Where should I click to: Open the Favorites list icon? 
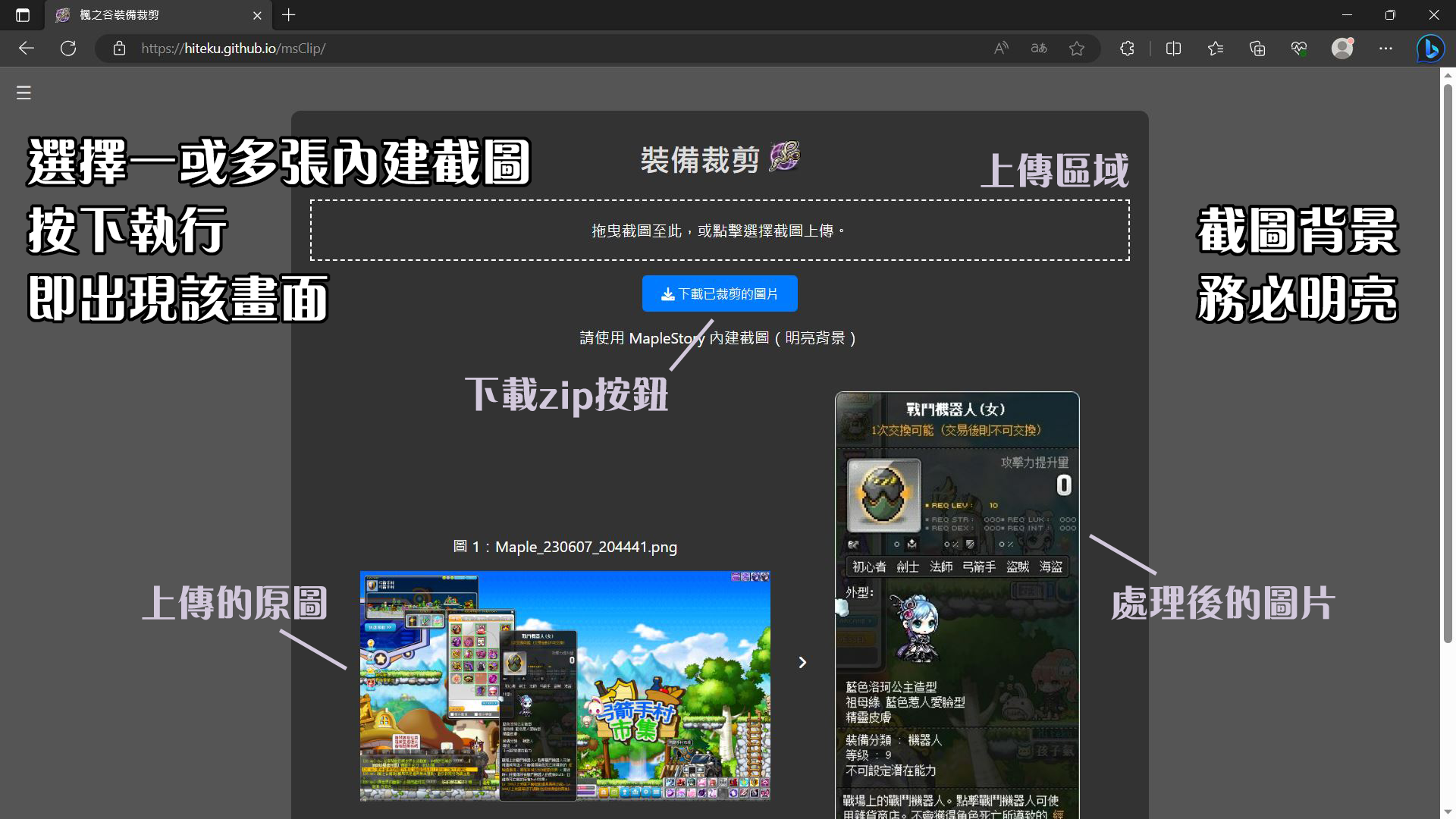(1216, 49)
